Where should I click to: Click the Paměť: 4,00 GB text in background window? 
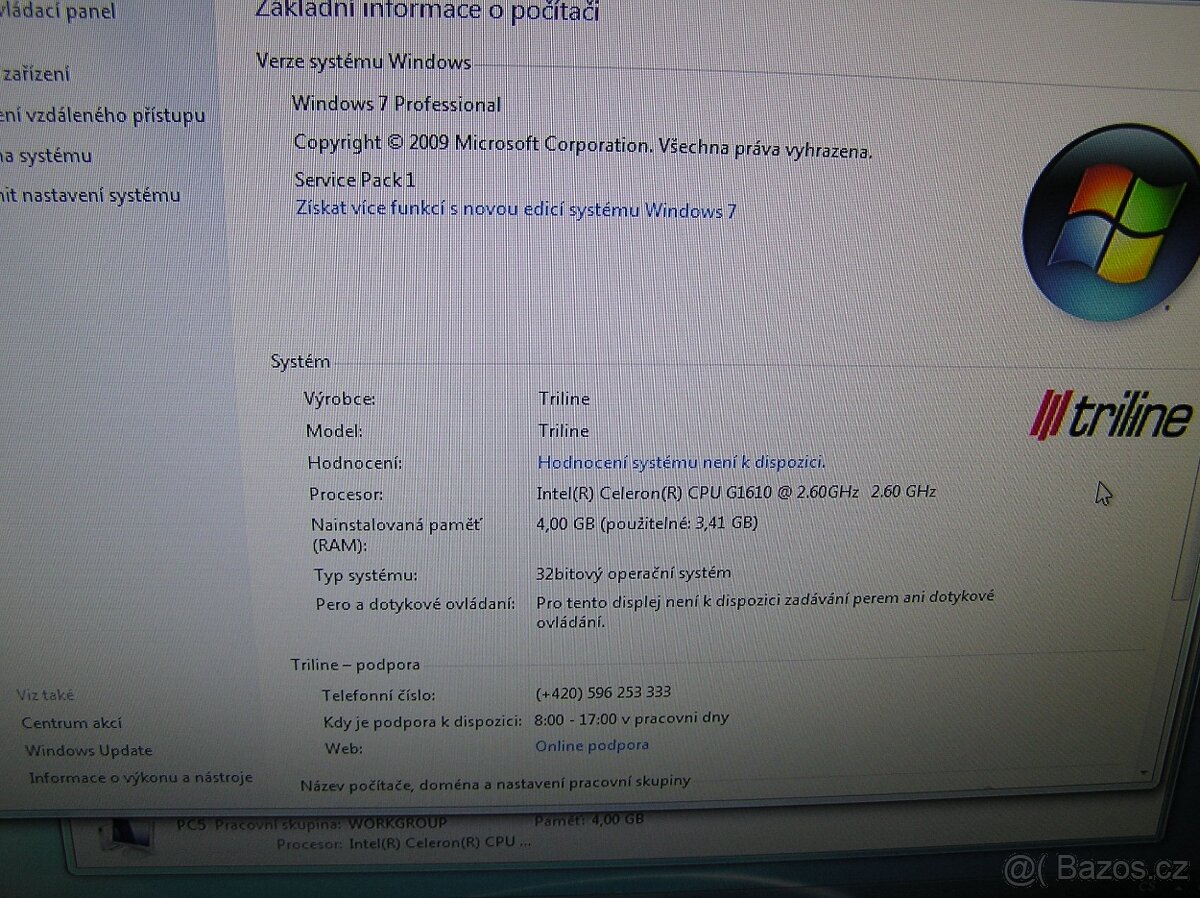pyautogui.click(x=588, y=820)
